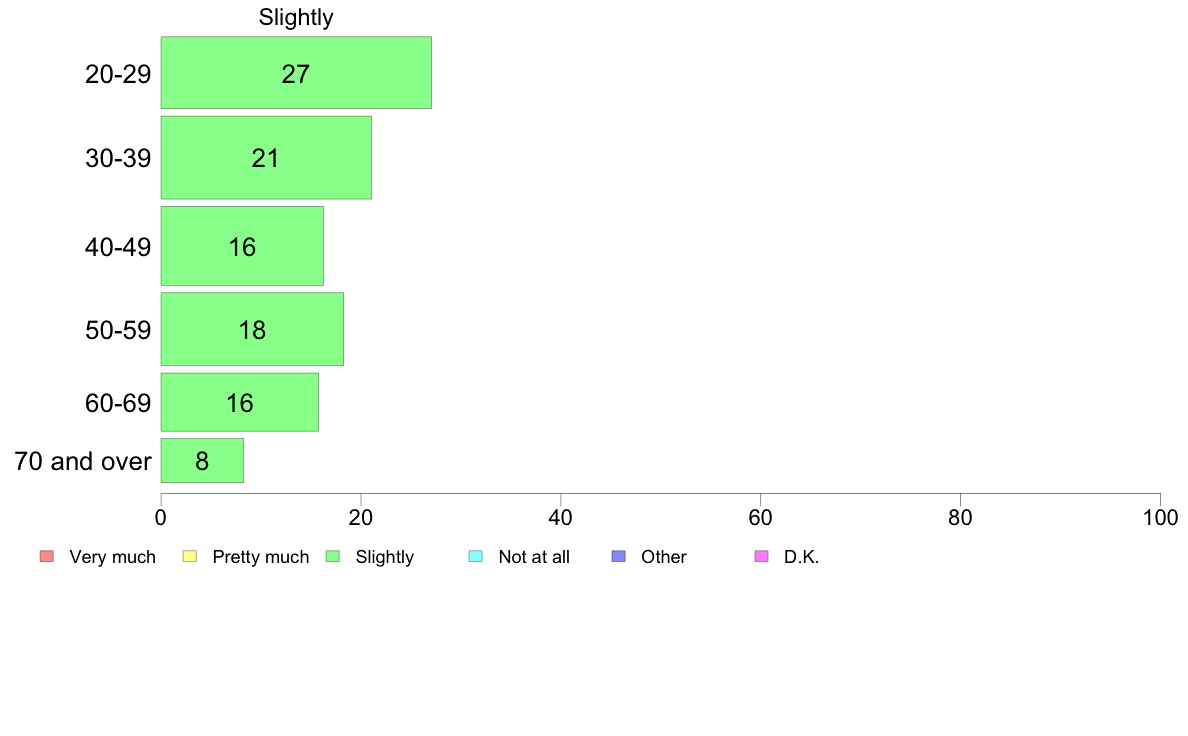
Task: Click the 100 tick on the x-axis
Action: 1160,518
